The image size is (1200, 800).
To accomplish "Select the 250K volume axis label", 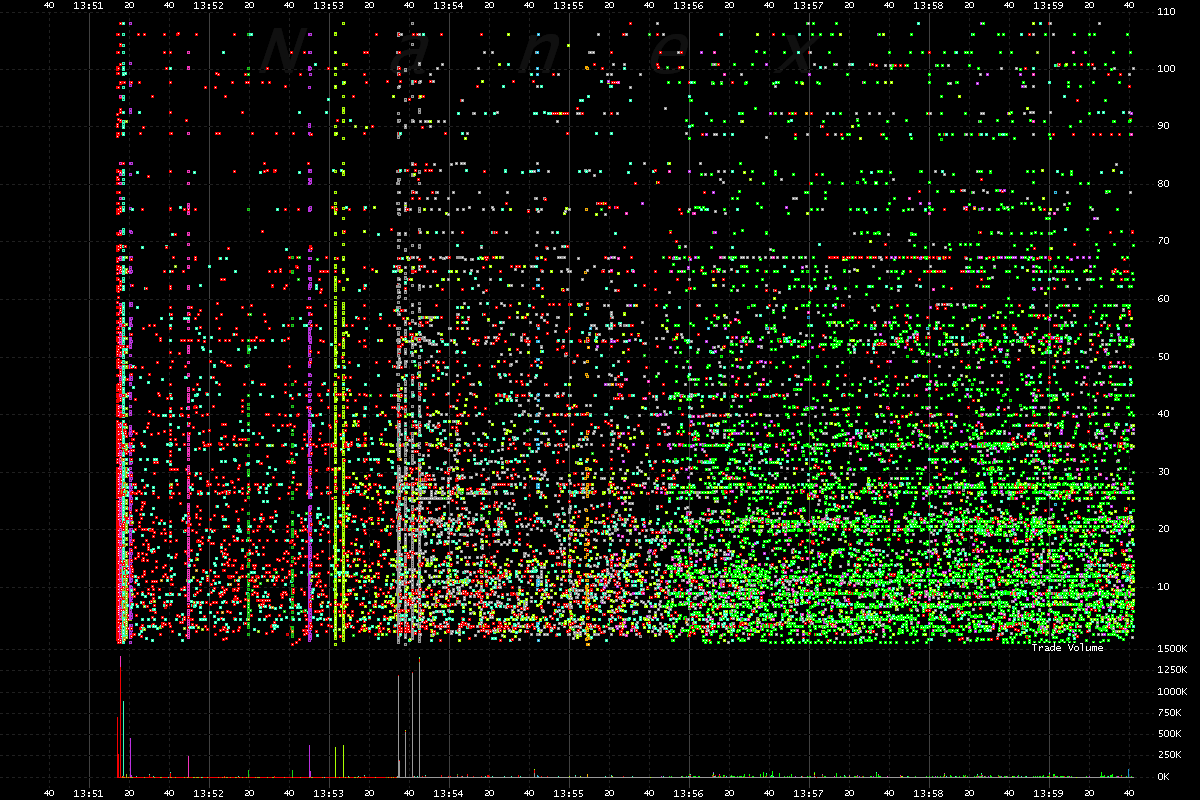I will point(1168,756).
